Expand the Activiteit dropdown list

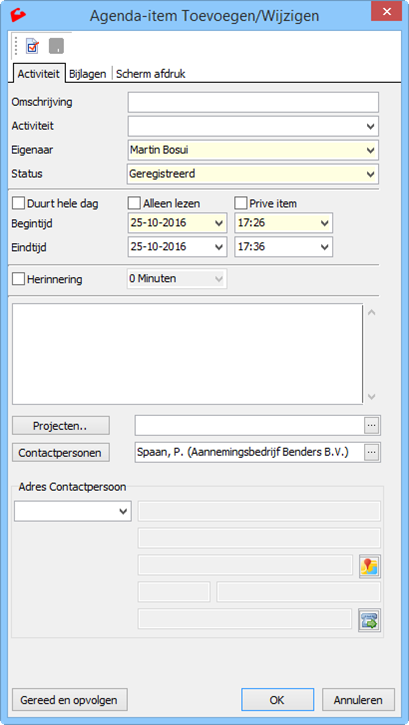pyautogui.click(x=370, y=126)
